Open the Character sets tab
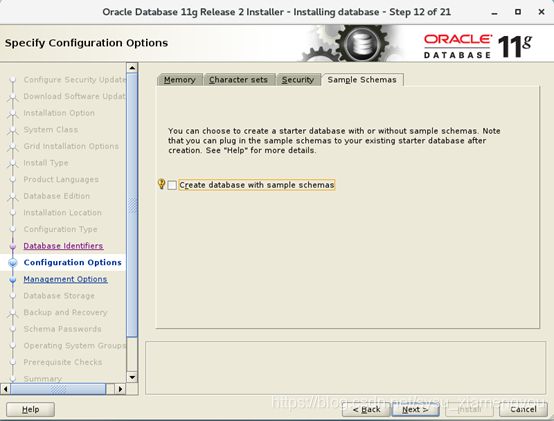 click(x=238, y=80)
